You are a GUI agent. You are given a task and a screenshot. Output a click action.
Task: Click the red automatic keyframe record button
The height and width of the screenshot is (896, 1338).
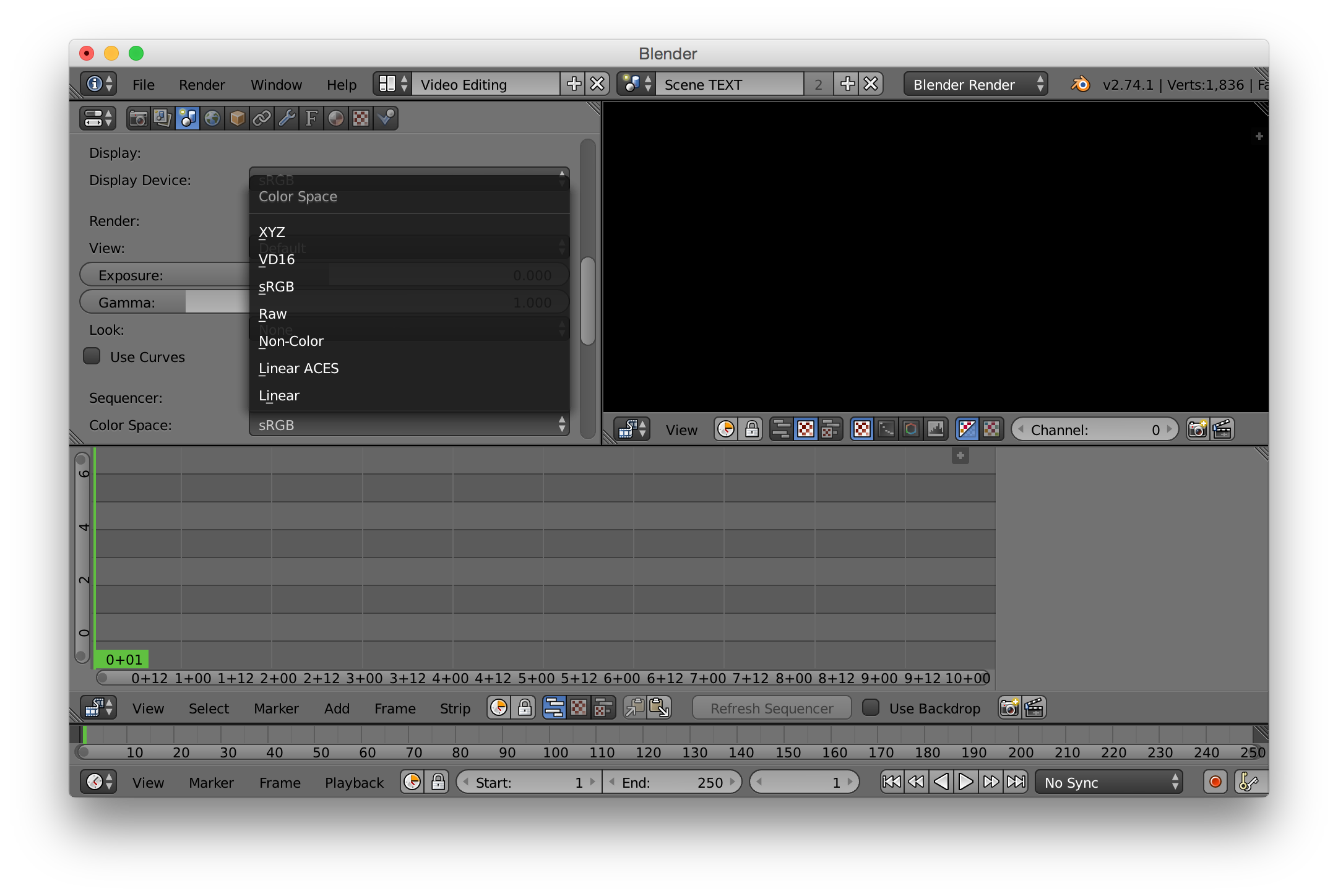click(1215, 782)
